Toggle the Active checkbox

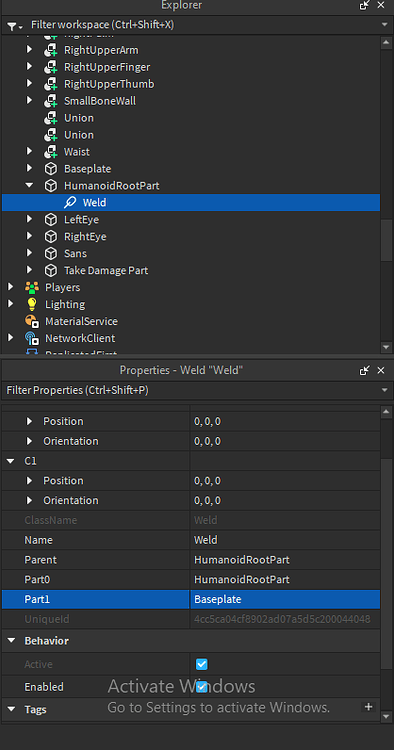point(202,664)
